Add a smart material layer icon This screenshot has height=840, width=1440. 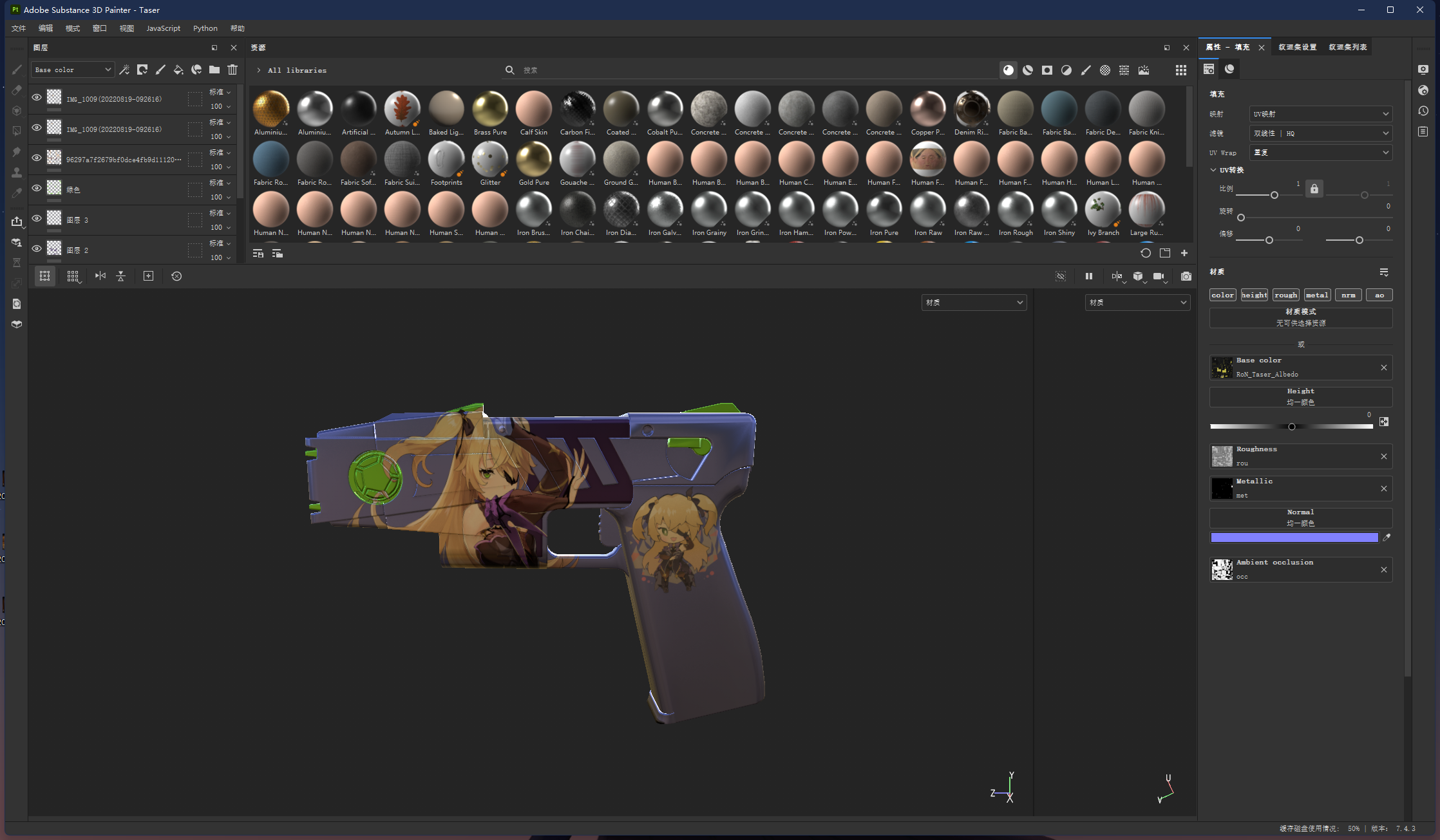196,70
